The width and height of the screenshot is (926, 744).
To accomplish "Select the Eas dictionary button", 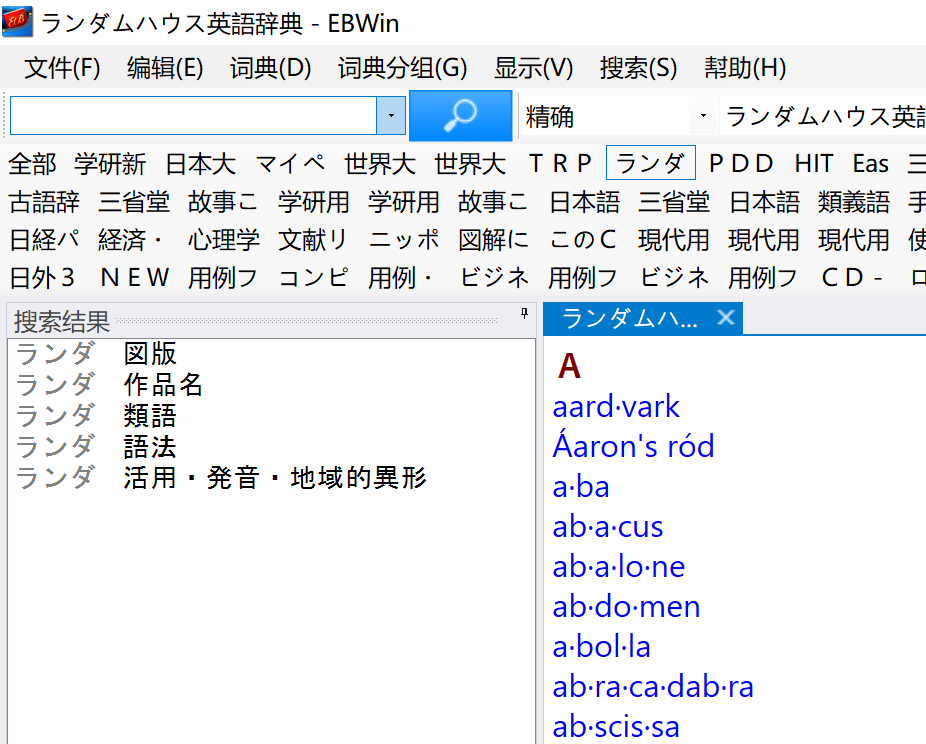I will tap(870, 164).
